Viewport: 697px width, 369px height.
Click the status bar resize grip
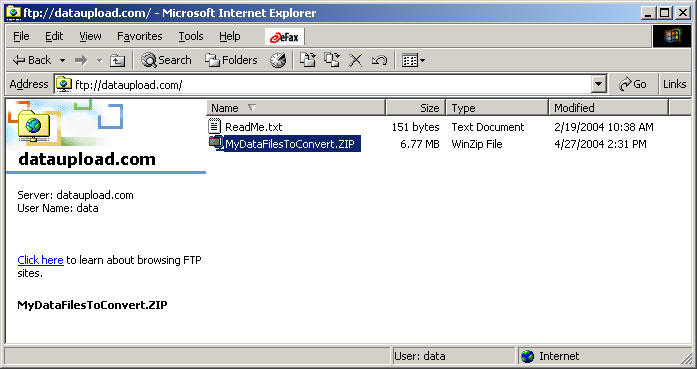click(687, 358)
